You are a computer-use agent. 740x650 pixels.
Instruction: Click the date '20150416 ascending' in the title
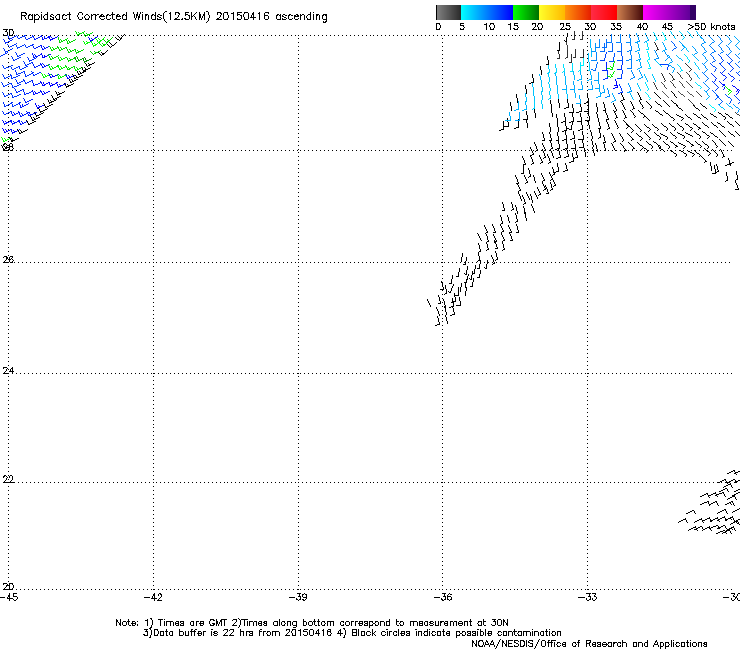(271, 17)
